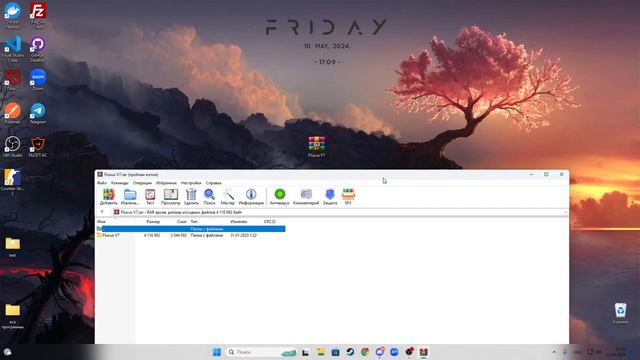The height and width of the screenshot is (360, 640).
Task: Select the Zoom desktop shortcut
Action: 38,80
